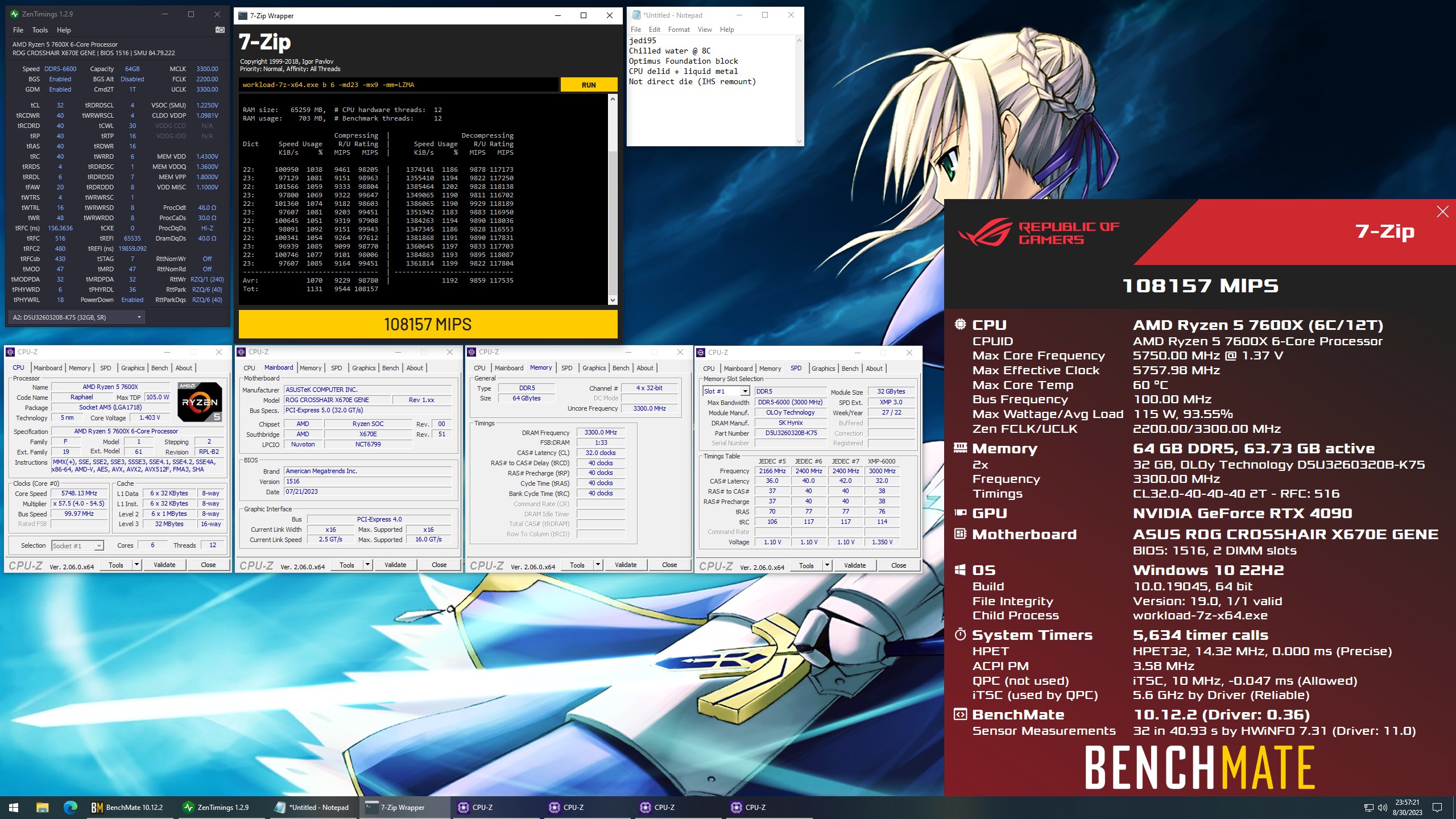Open Tools arrow in first CPU-Z window
1456x819 pixels.
(136, 565)
